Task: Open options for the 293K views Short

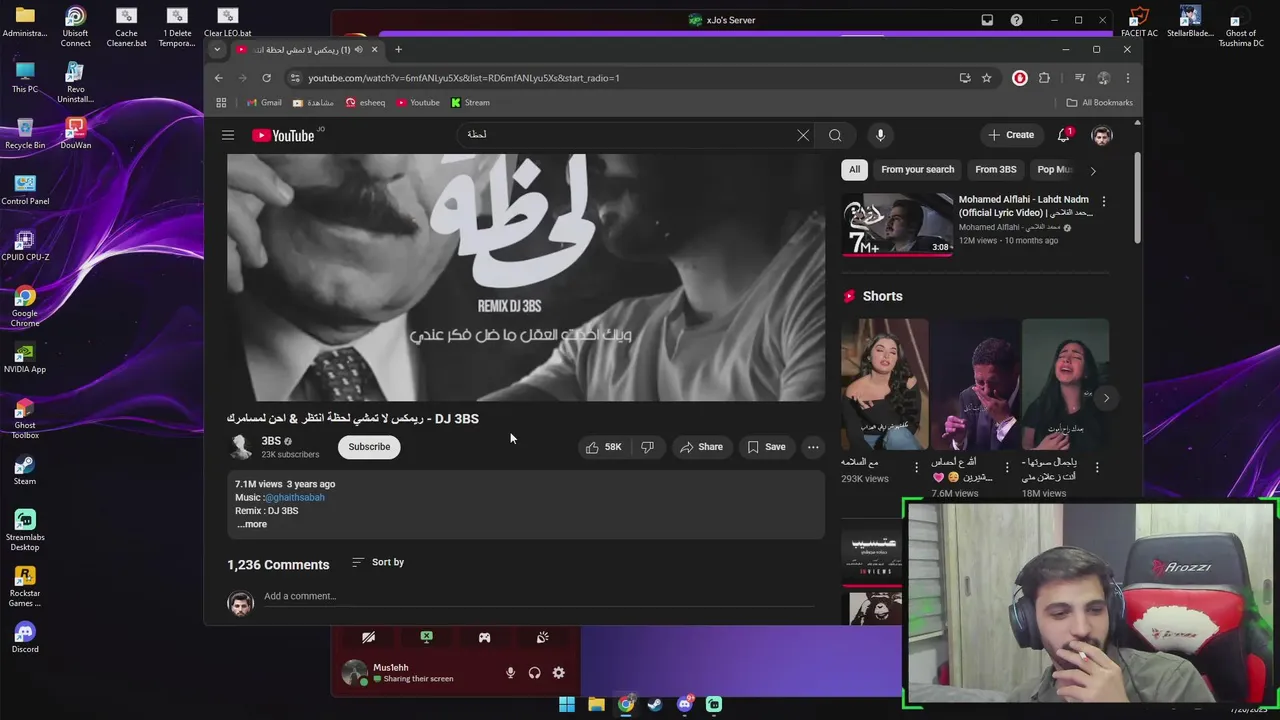Action: pyautogui.click(x=916, y=467)
